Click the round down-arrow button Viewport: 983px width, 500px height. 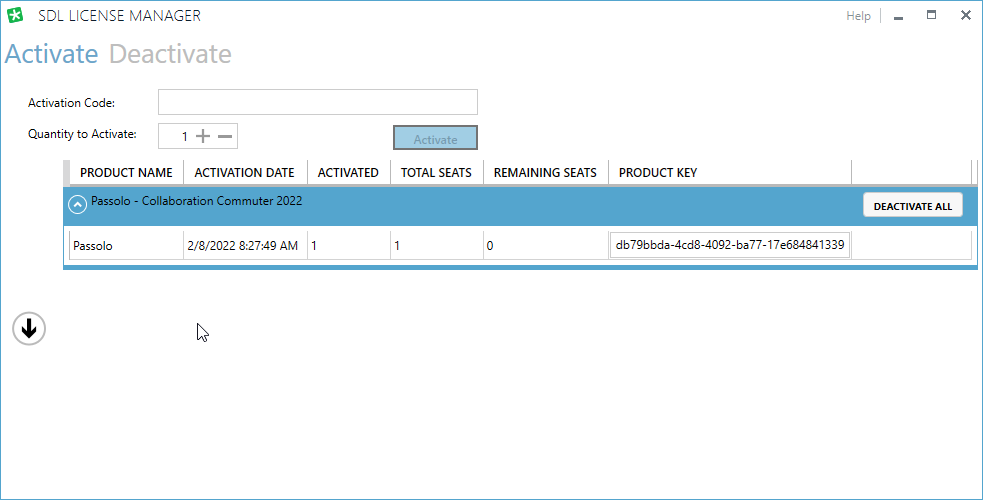tap(29, 328)
